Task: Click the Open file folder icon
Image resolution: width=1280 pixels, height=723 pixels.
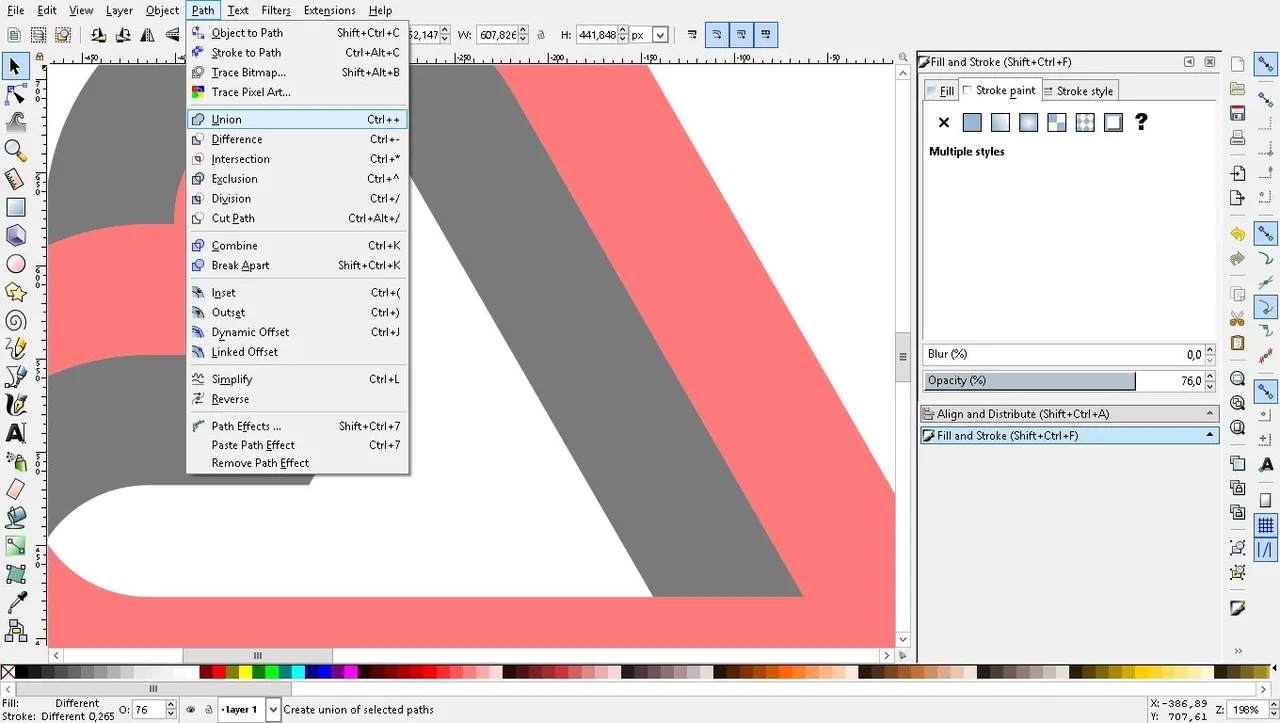Action: (x=1237, y=89)
